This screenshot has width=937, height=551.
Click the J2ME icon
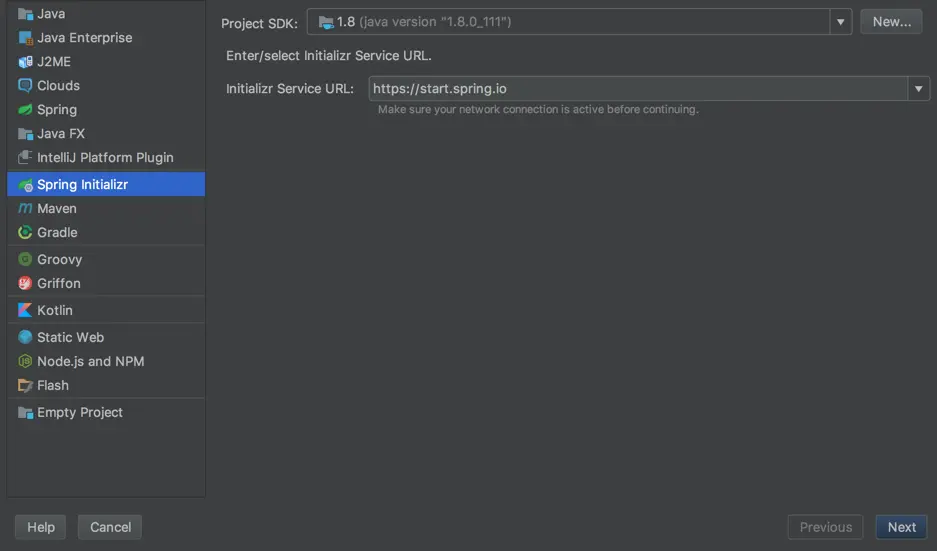25,62
